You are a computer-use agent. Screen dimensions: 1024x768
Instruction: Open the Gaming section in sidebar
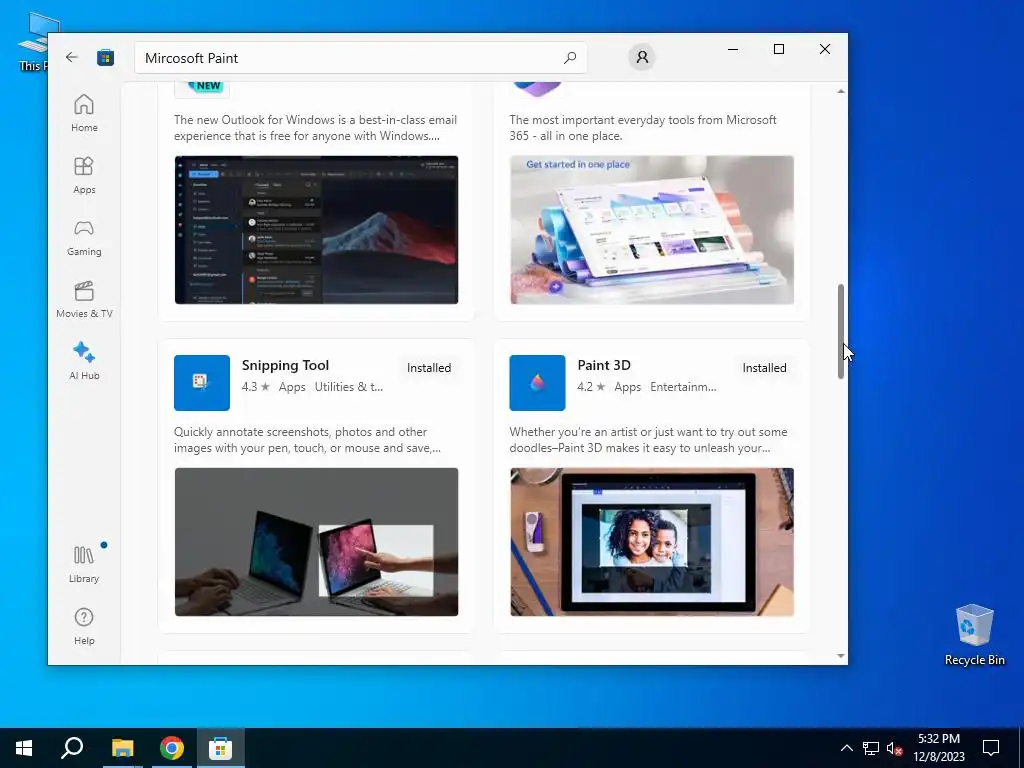84,237
